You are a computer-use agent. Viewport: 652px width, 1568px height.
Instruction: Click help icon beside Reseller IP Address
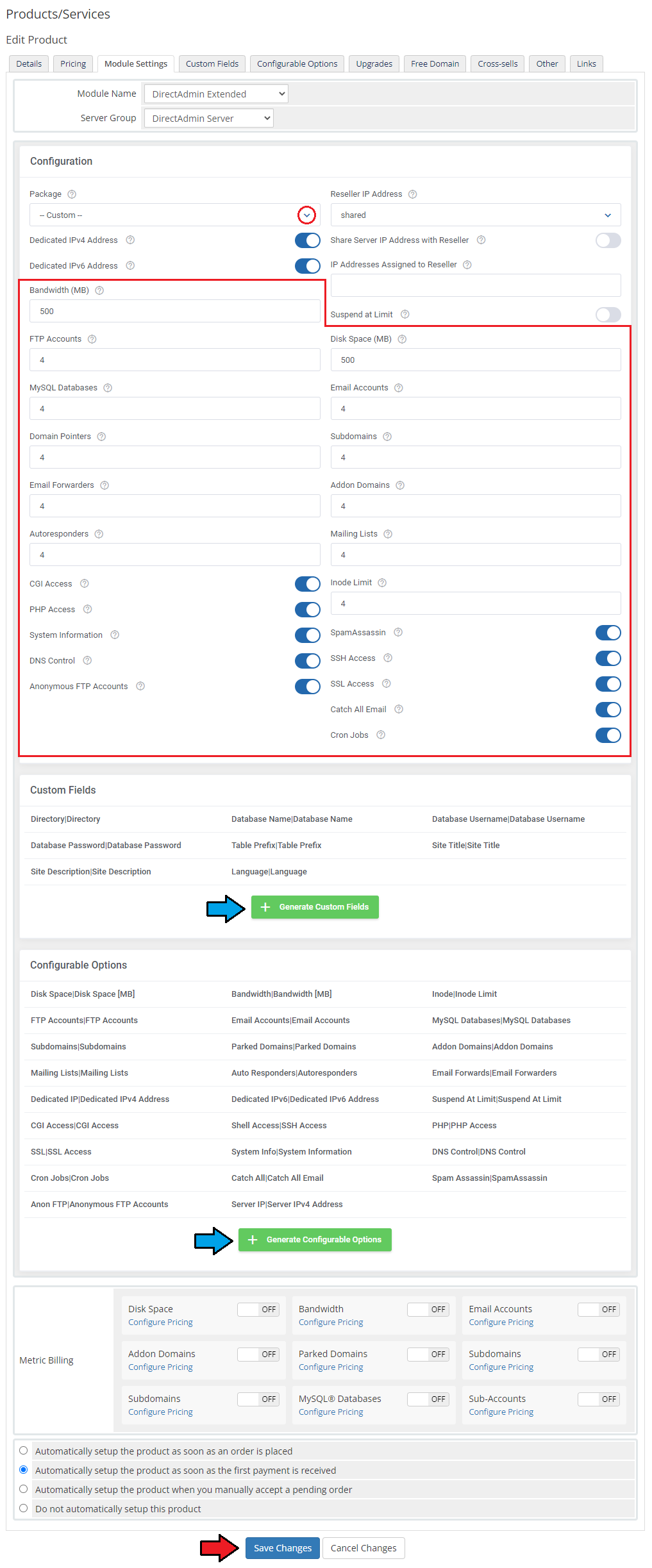pyautogui.click(x=413, y=194)
